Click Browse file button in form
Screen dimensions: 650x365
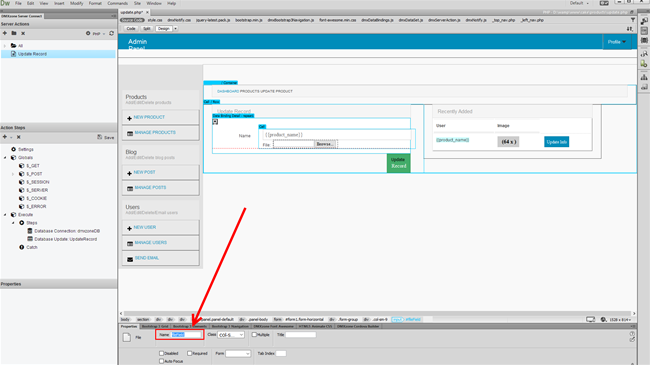point(325,144)
